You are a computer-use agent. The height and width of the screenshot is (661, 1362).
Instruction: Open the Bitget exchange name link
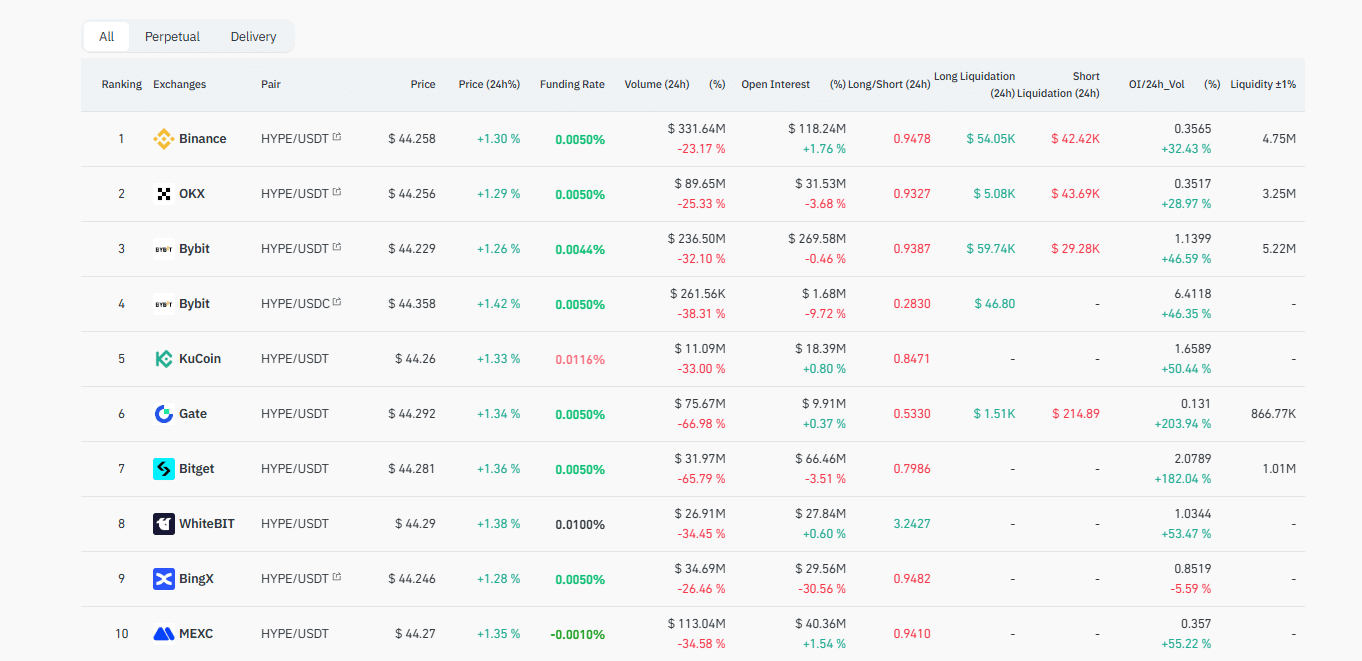point(197,469)
